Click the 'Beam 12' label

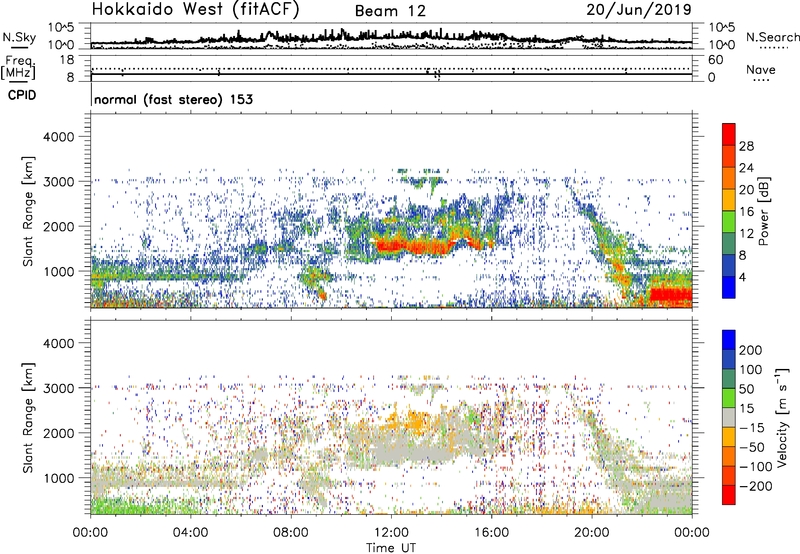(390, 11)
